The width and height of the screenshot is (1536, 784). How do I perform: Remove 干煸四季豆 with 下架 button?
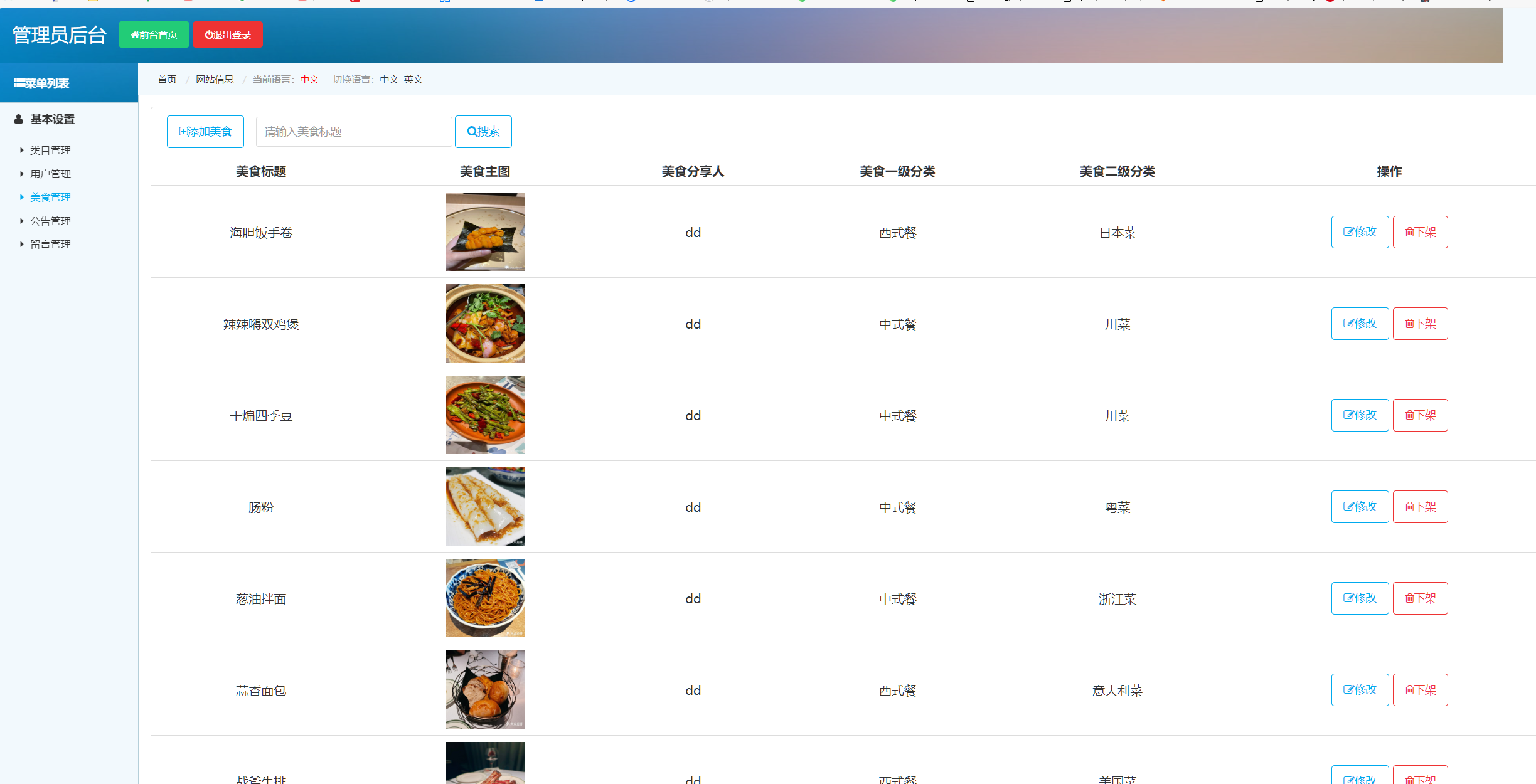1421,415
